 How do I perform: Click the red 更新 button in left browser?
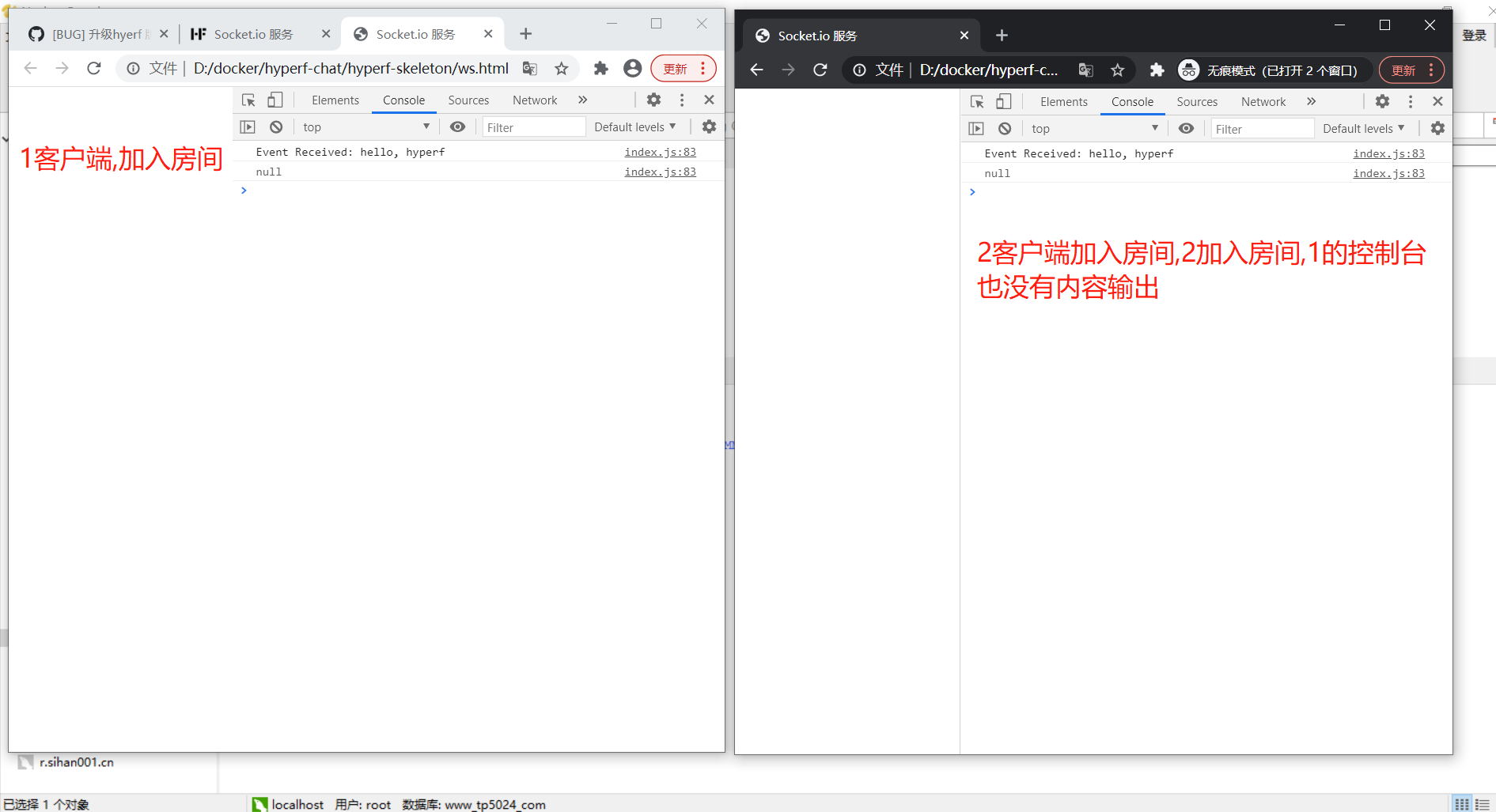coord(684,69)
